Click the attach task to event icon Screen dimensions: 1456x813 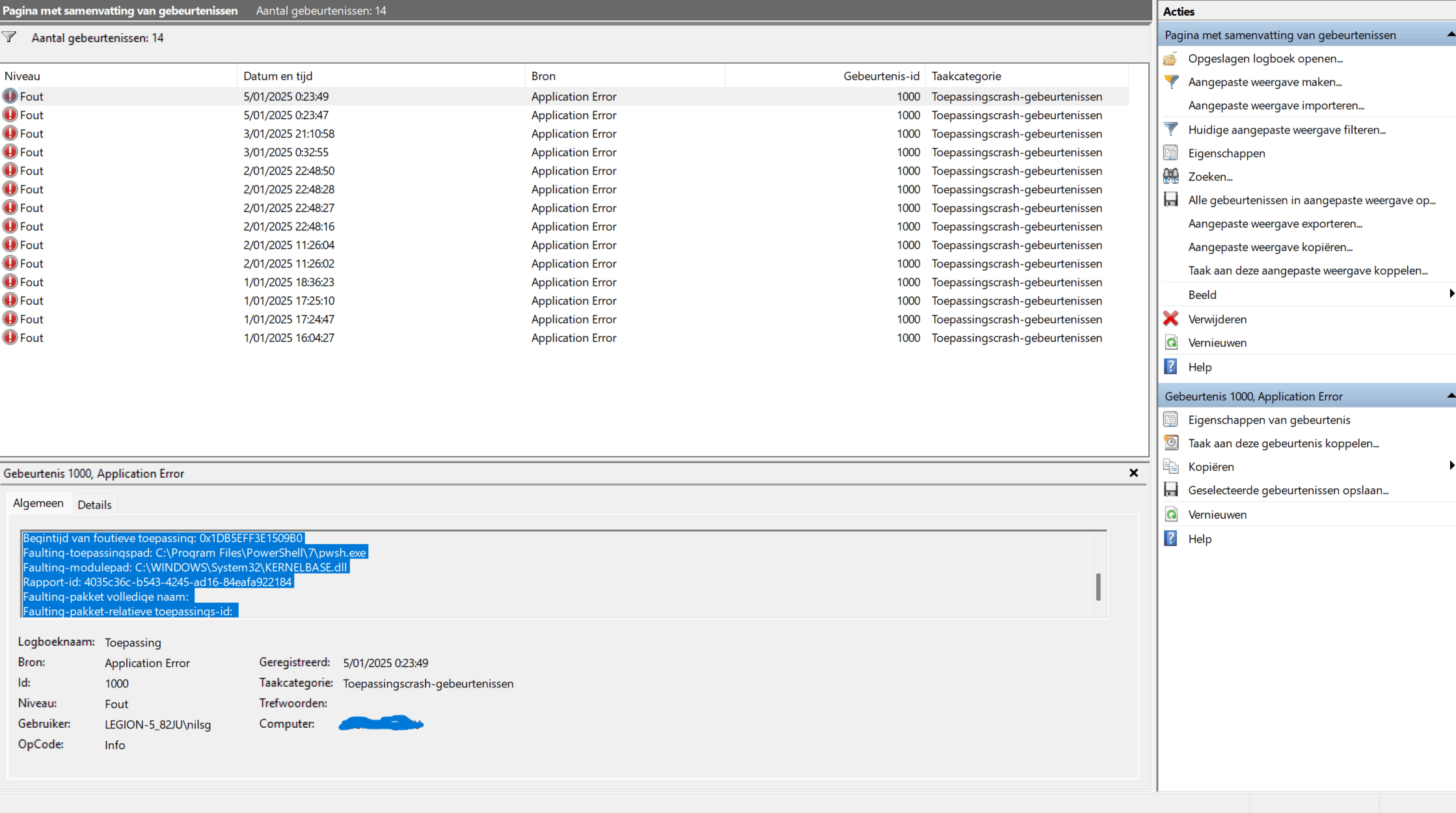pyautogui.click(x=1170, y=443)
